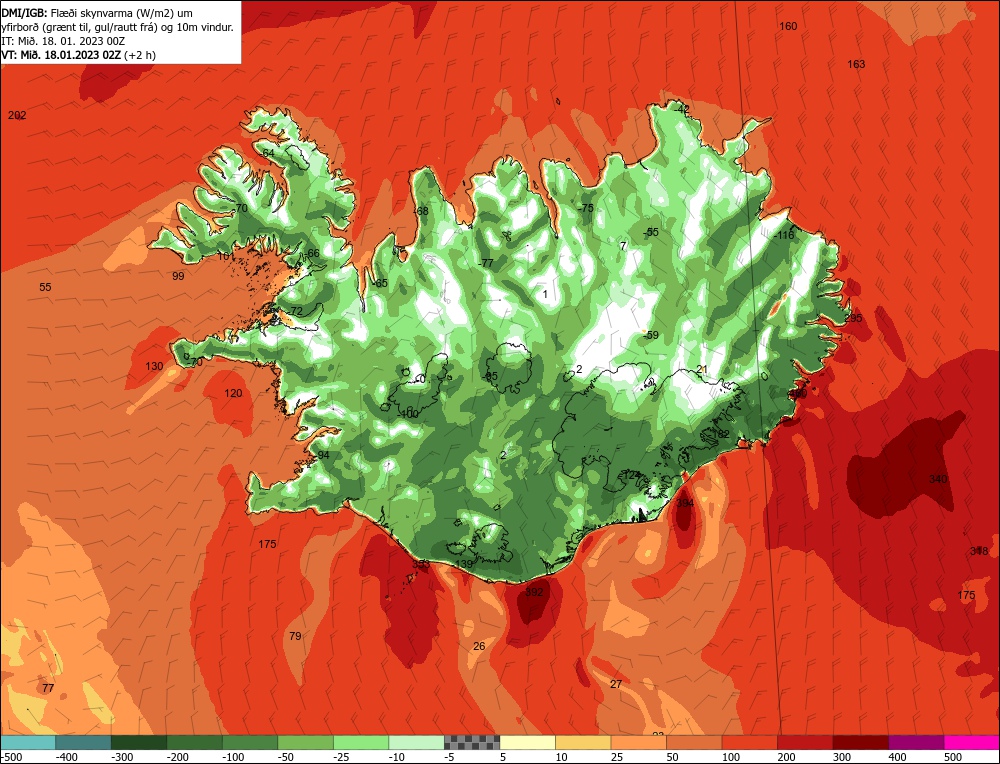Select the '-66' flux value

pos(311,253)
